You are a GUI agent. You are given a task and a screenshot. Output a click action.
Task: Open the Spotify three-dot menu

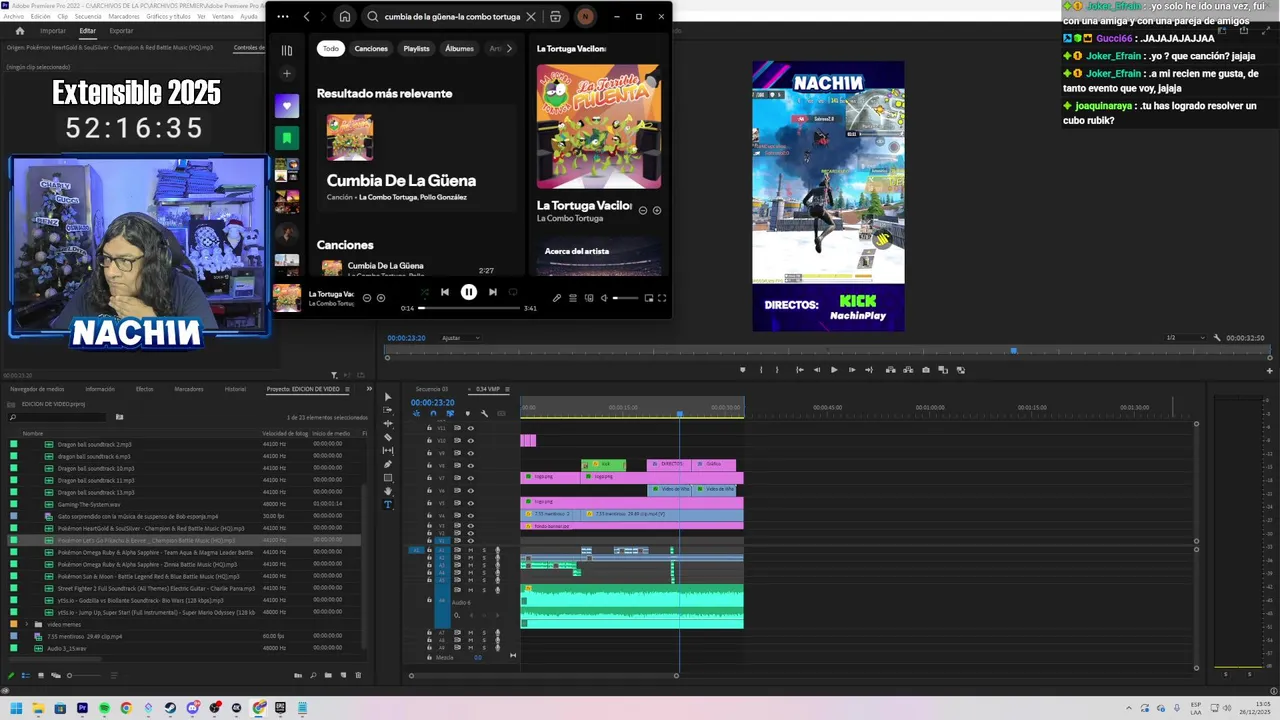click(x=282, y=17)
